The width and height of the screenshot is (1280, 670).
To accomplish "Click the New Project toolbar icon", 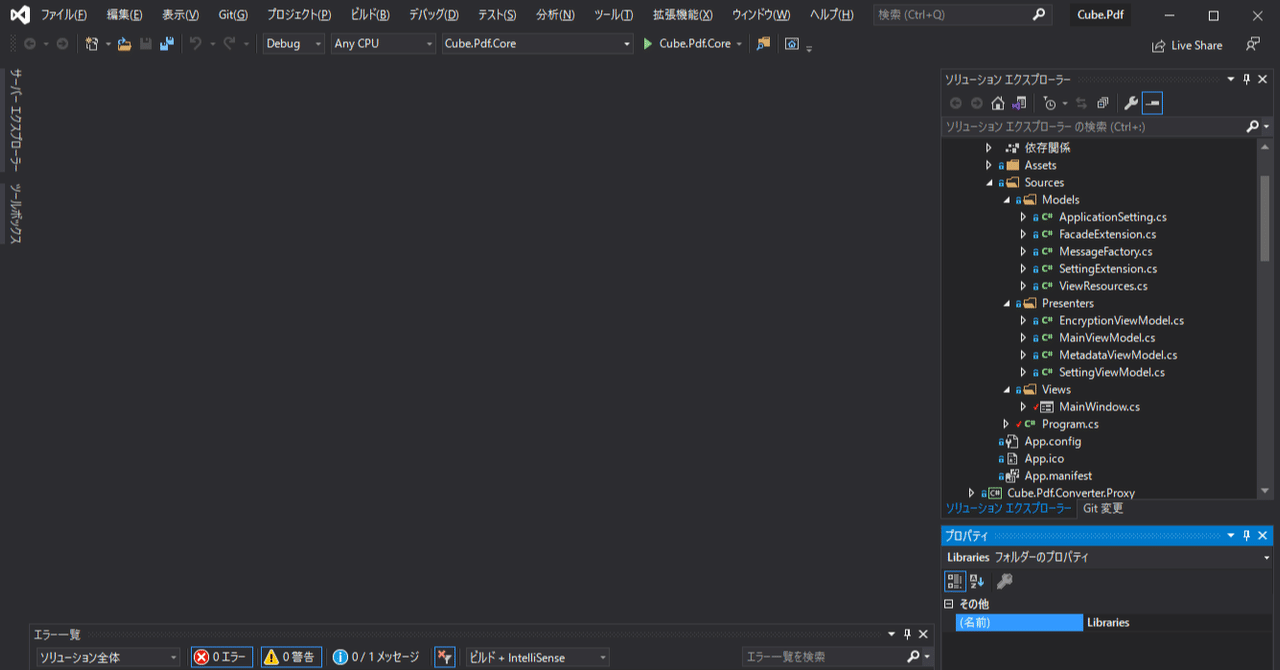I will (92, 44).
